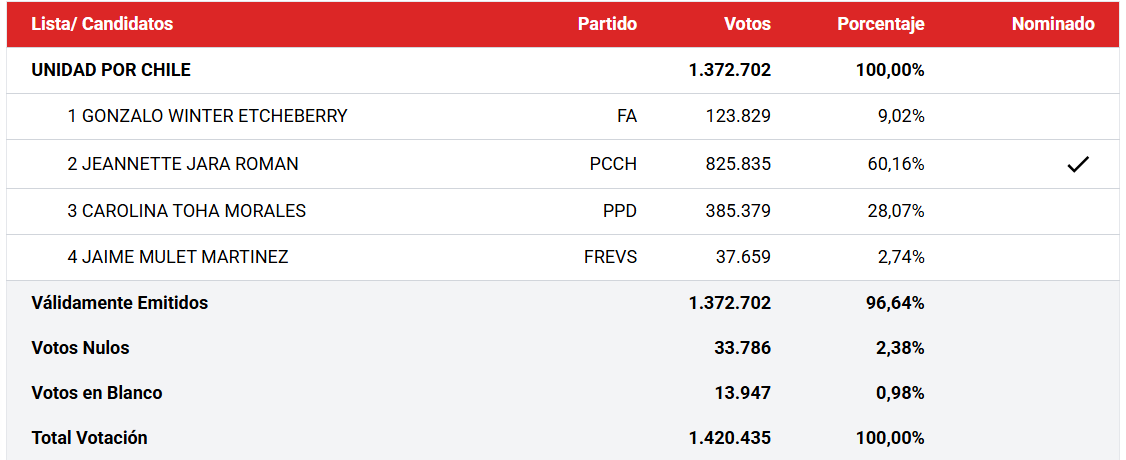
Task: Click the PCCH party label
Action: tap(613, 164)
